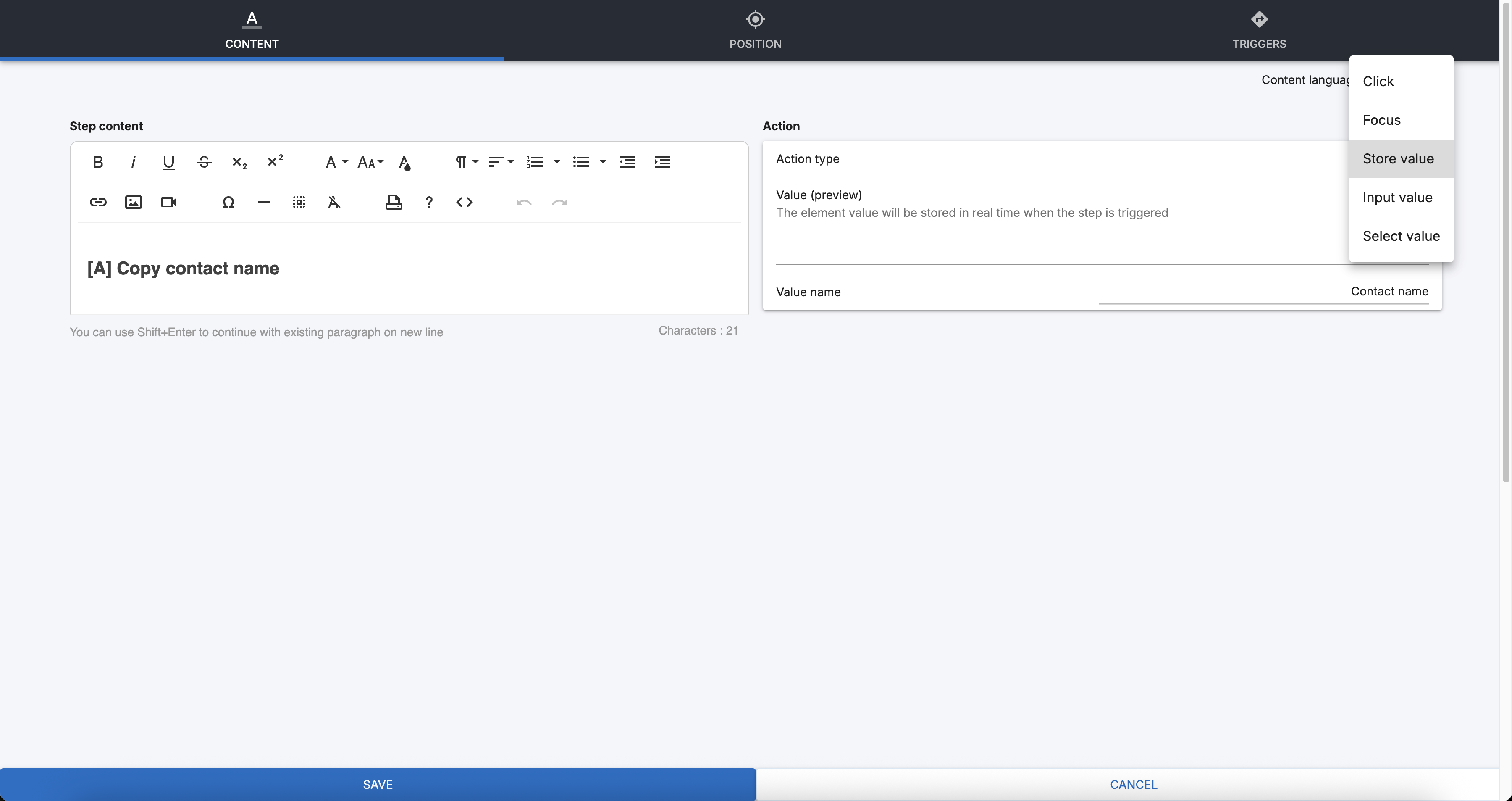Toggle bold formatting in editor

(98, 162)
